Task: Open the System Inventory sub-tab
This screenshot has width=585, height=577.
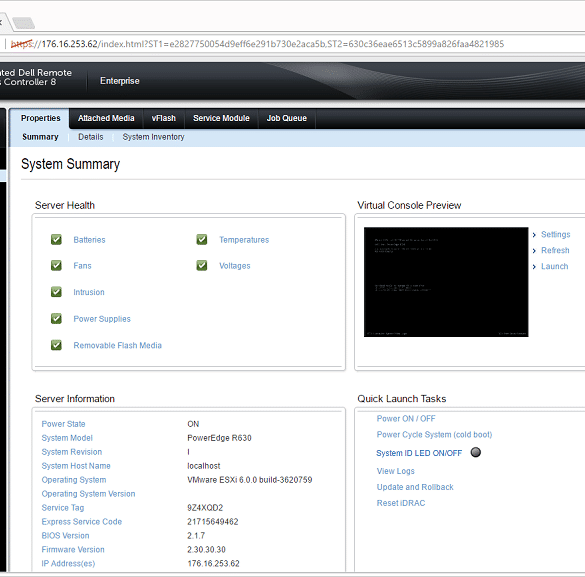Action: click(x=153, y=137)
